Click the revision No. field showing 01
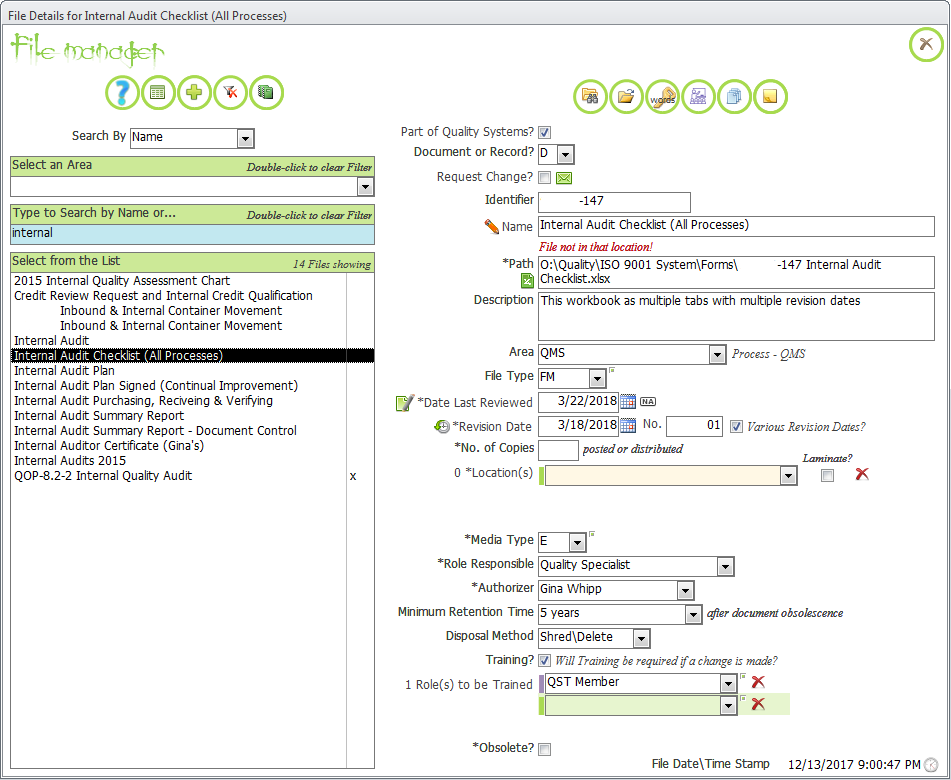This screenshot has width=951, height=780. (x=694, y=426)
